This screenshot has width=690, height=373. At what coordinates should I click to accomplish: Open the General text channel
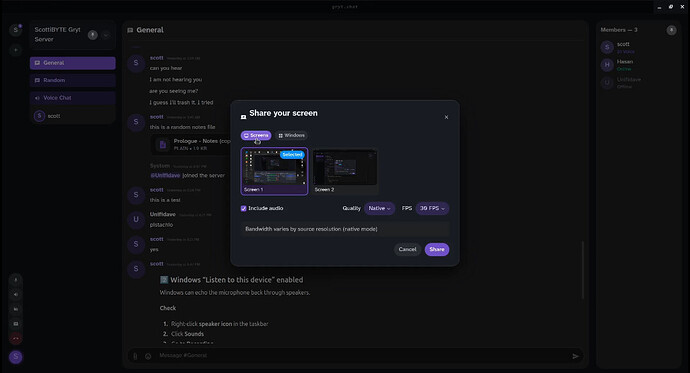point(73,63)
